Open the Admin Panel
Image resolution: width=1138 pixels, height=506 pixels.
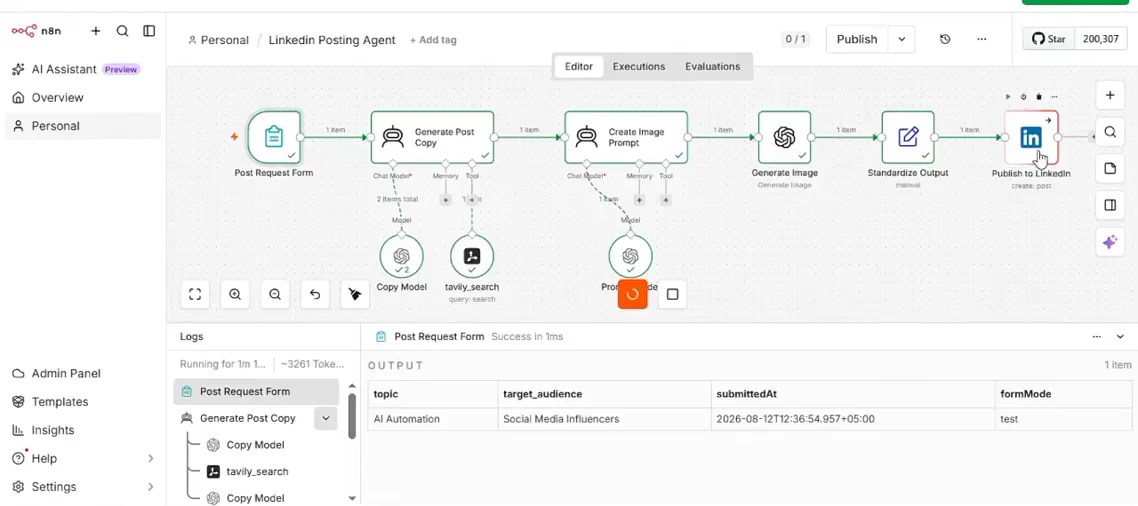pyautogui.click(x=83, y=373)
